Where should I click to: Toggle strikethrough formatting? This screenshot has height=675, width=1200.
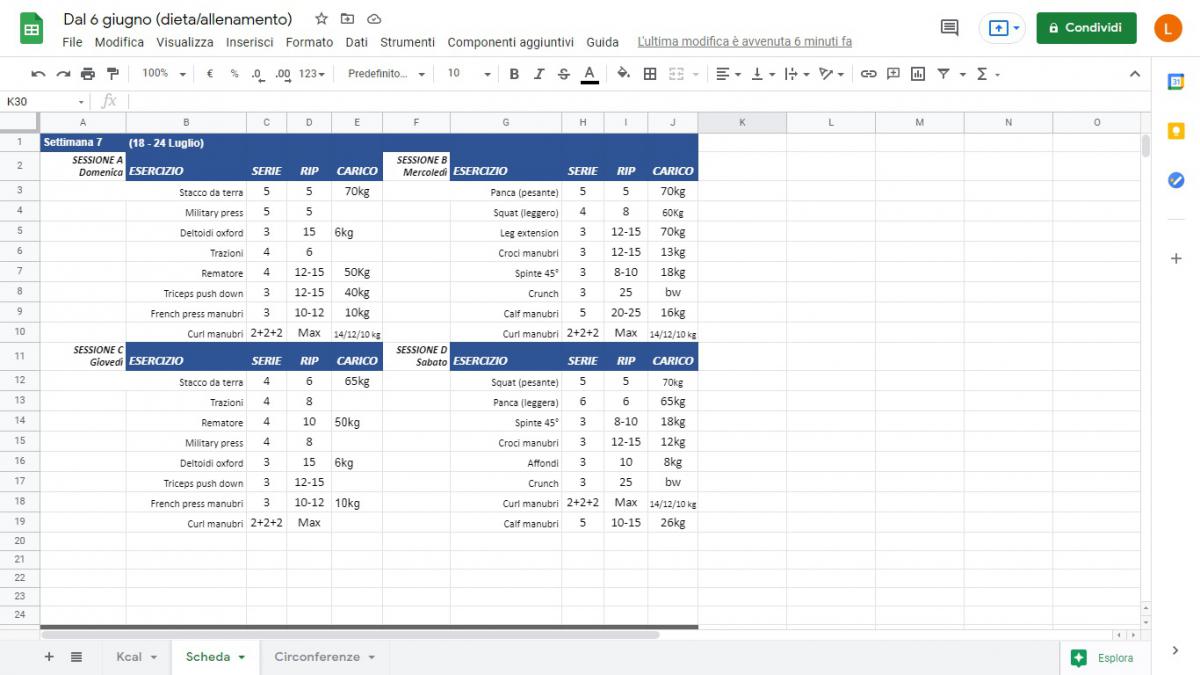coord(564,74)
